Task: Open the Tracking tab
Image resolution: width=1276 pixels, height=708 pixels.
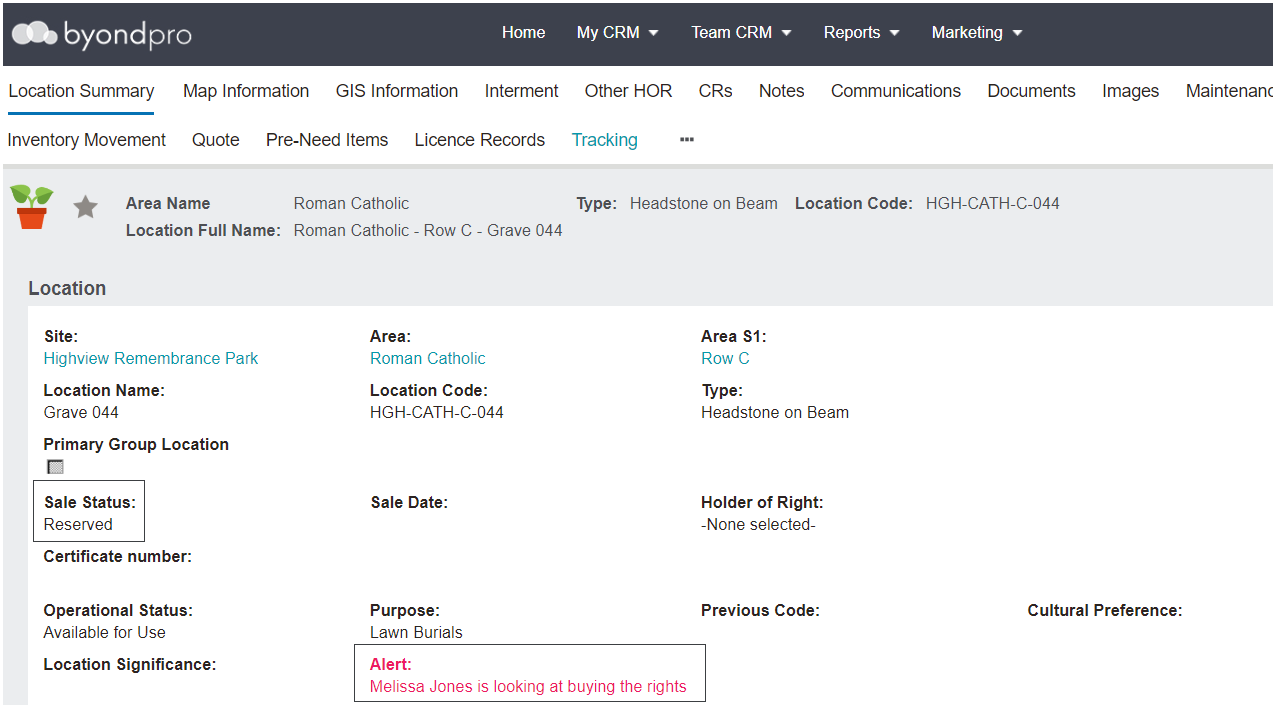Action: pos(605,140)
